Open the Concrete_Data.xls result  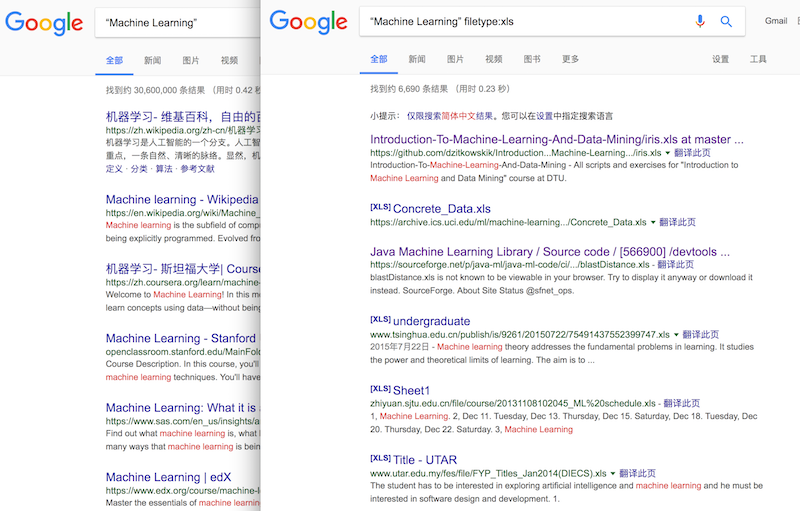[442, 209]
